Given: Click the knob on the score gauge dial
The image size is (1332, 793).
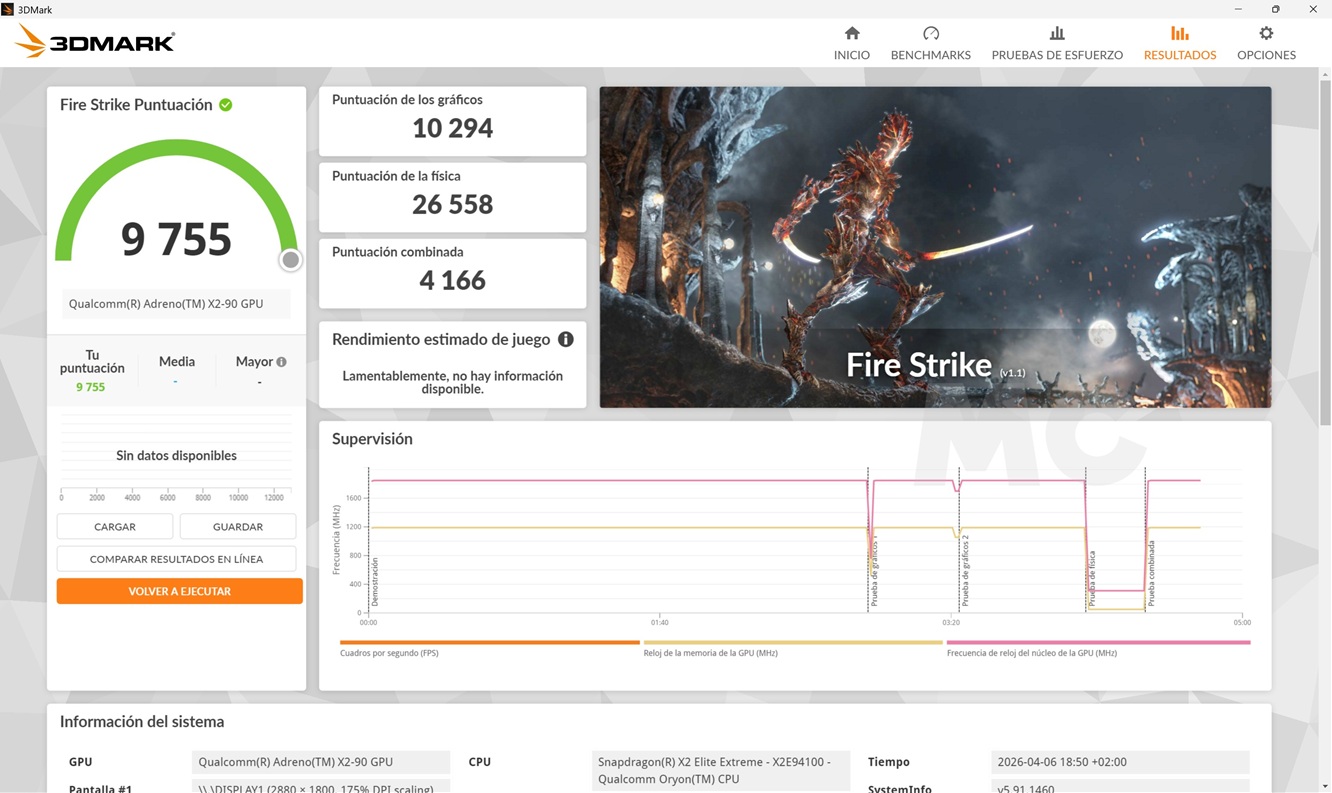Looking at the screenshot, I should 290,259.
